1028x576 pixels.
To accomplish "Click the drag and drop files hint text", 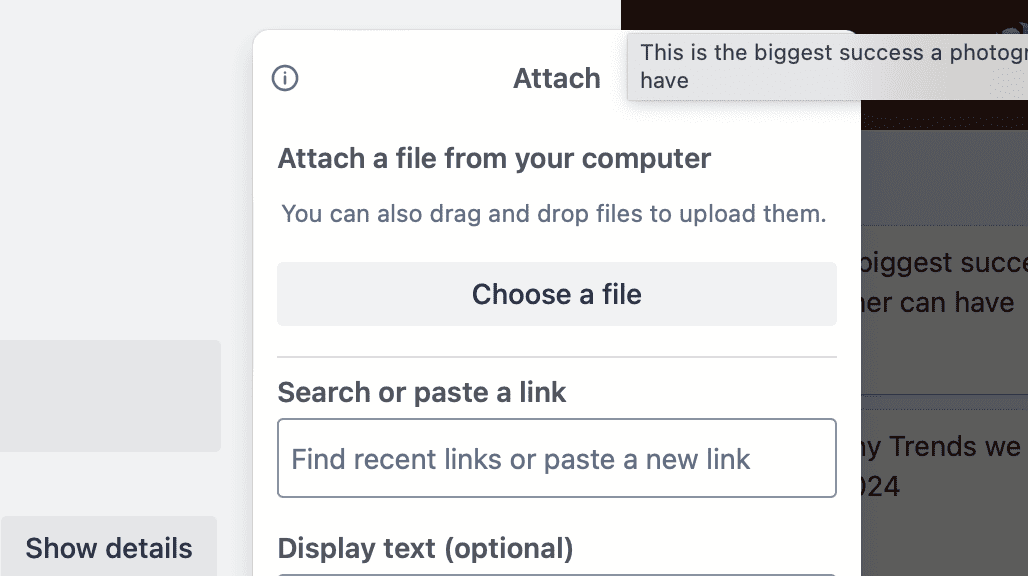I will coord(554,213).
